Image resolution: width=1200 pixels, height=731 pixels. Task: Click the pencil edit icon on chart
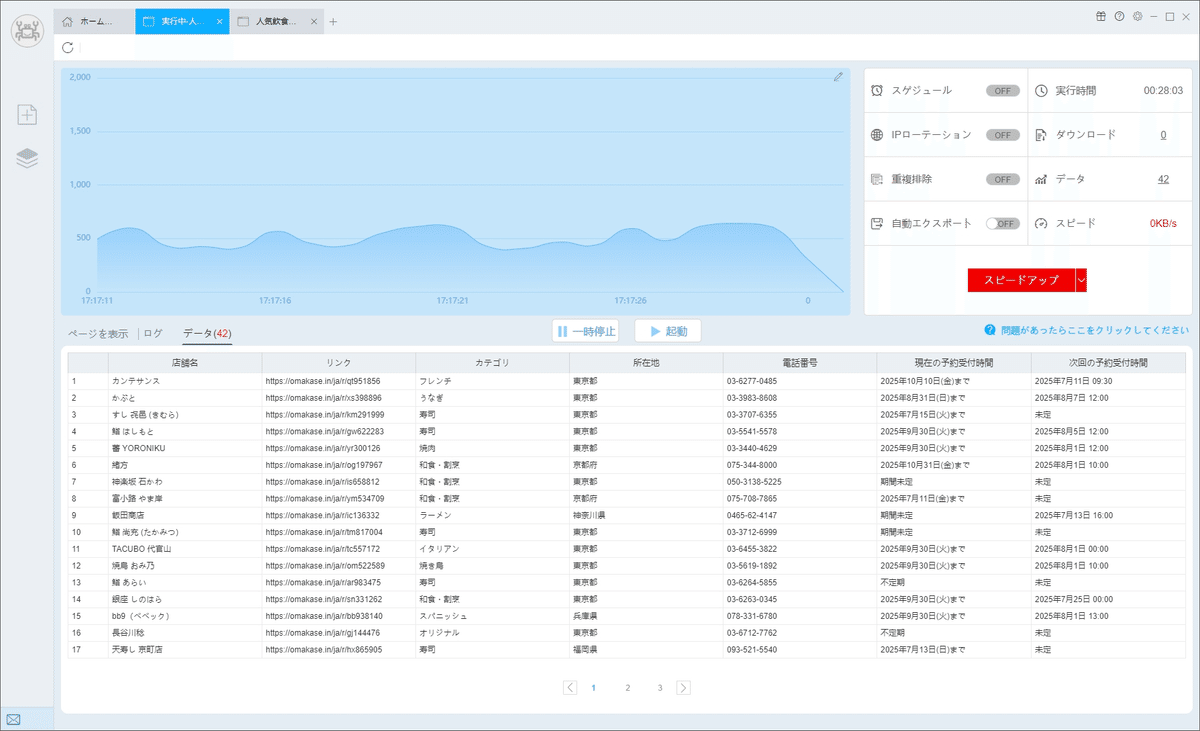pyautogui.click(x=838, y=77)
